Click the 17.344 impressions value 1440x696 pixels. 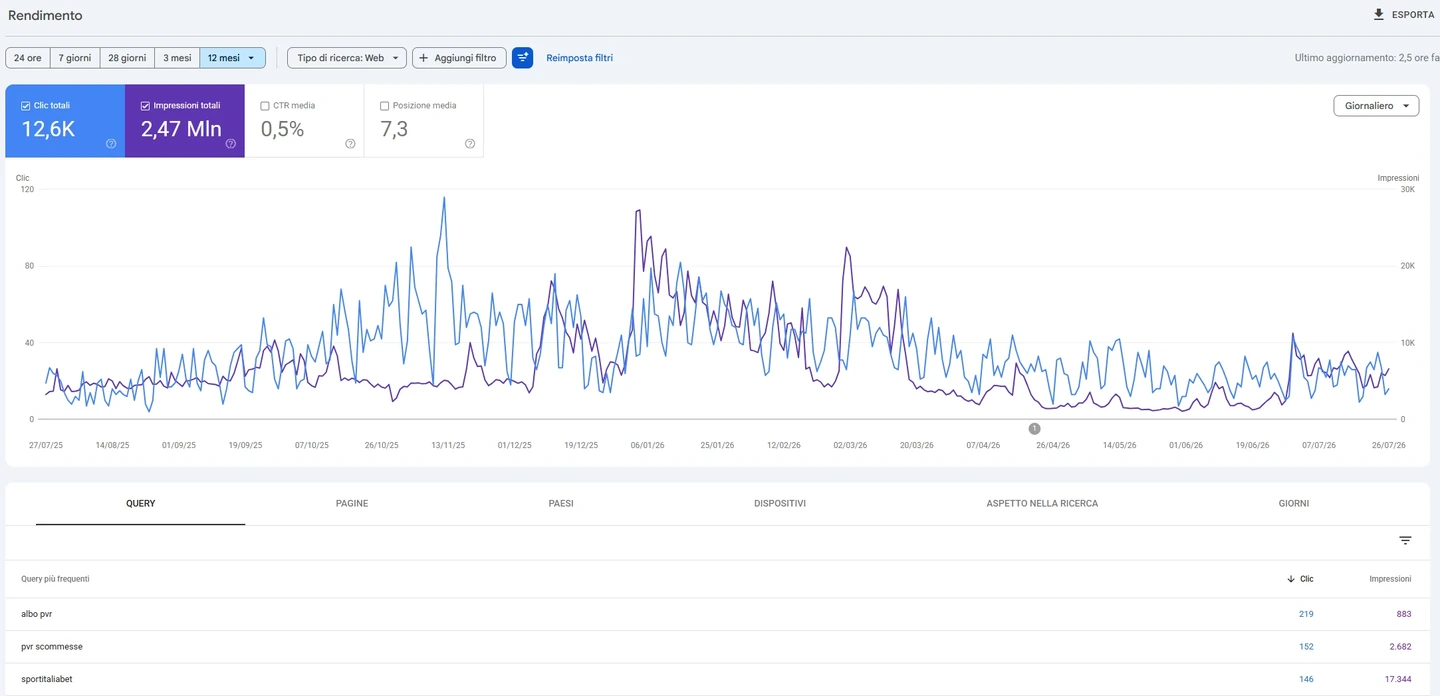(1397, 679)
